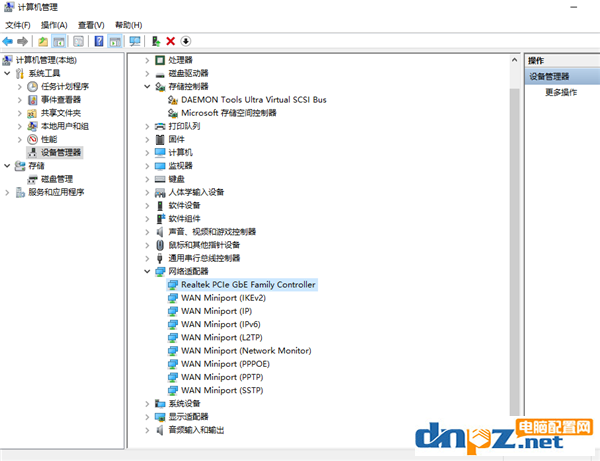Collapse the 存储 tree node
The height and width of the screenshot is (461, 600).
(7, 166)
